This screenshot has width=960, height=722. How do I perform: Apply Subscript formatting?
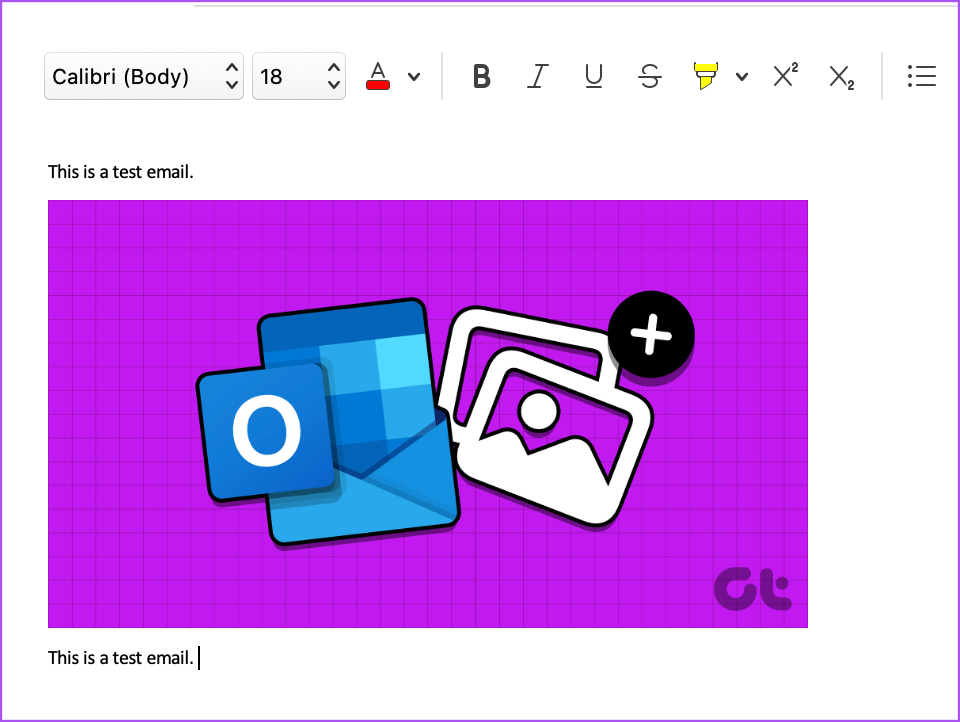click(x=841, y=77)
